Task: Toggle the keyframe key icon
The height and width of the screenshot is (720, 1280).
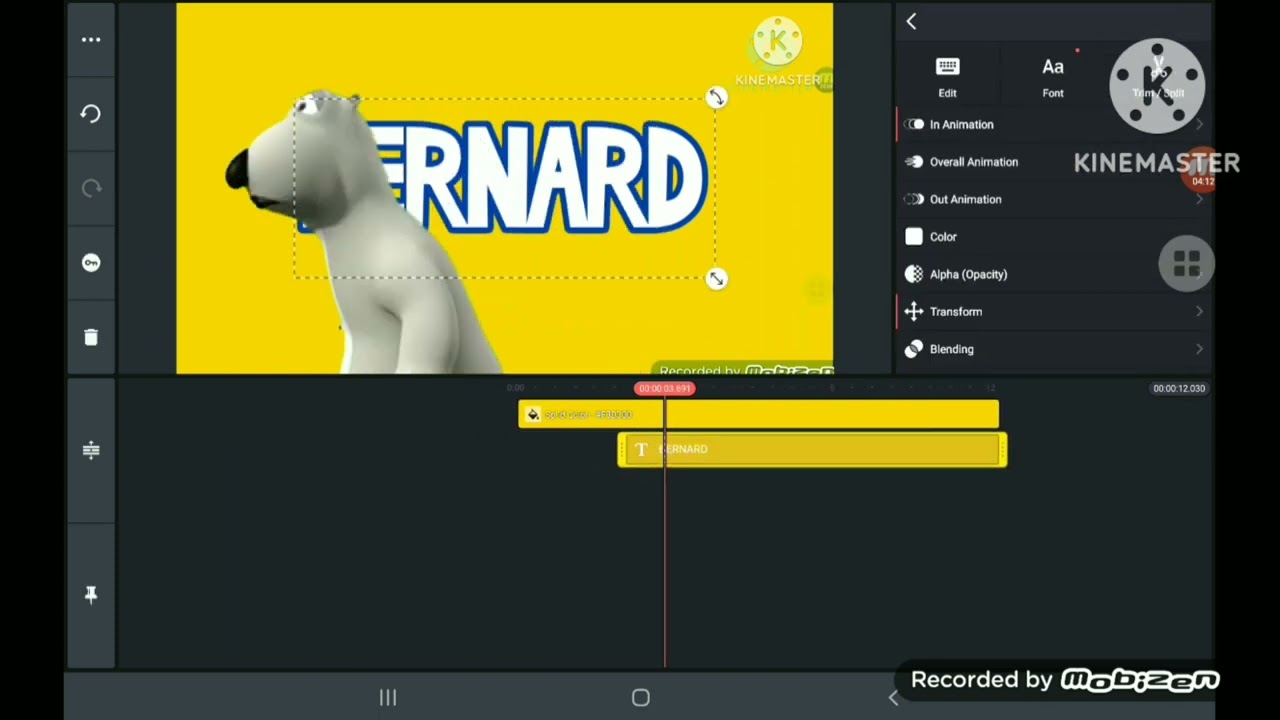Action: [x=91, y=262]
